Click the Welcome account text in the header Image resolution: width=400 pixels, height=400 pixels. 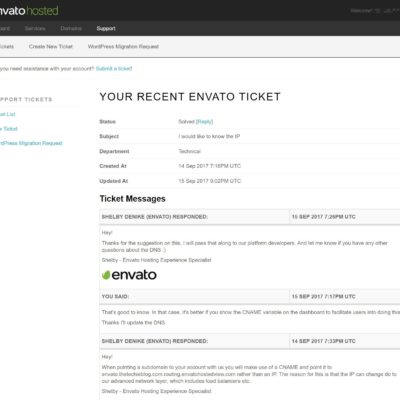pyautogui.click(x=375, y=11)
